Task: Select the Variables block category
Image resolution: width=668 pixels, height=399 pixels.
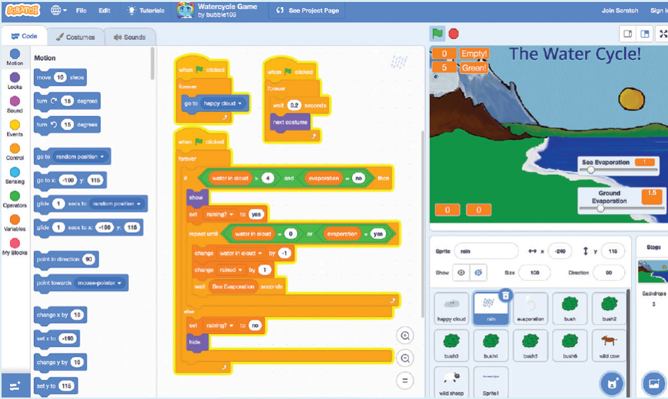Action: click(14, 223)
